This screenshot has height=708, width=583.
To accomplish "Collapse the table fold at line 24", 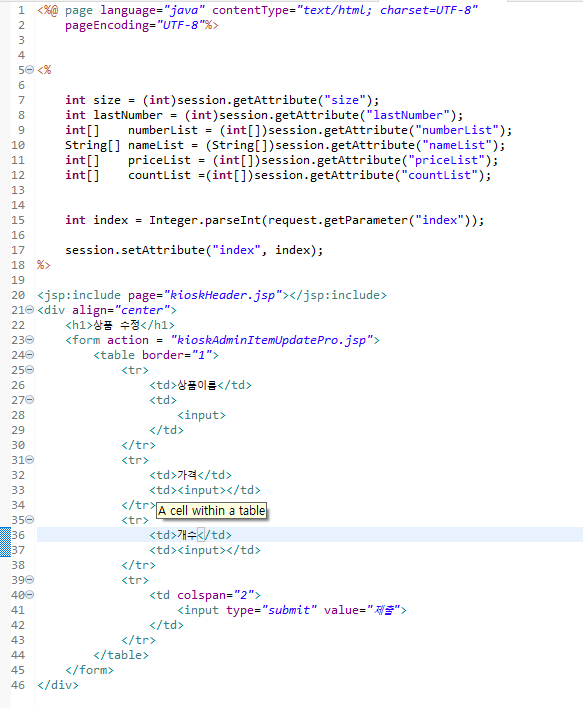I will 29,354.
